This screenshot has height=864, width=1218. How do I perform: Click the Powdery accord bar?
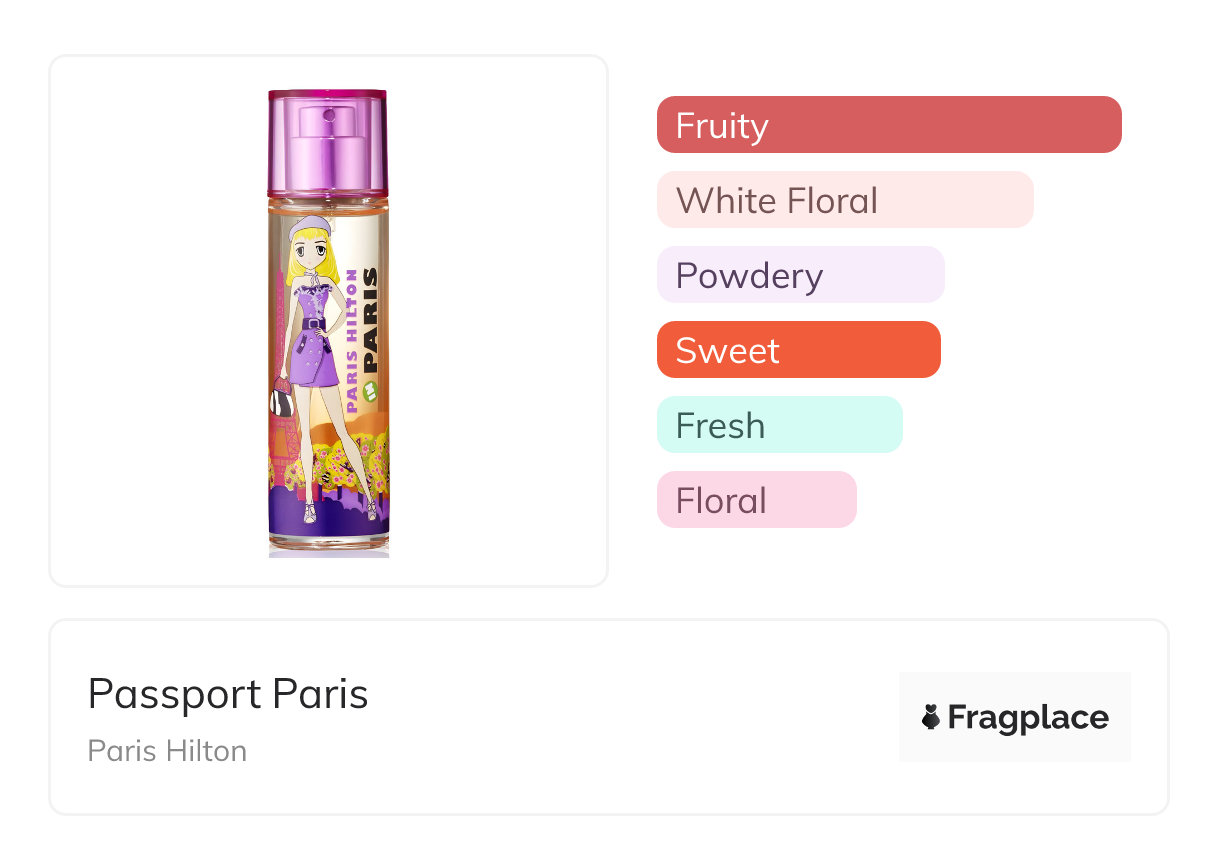click(800, 275)
